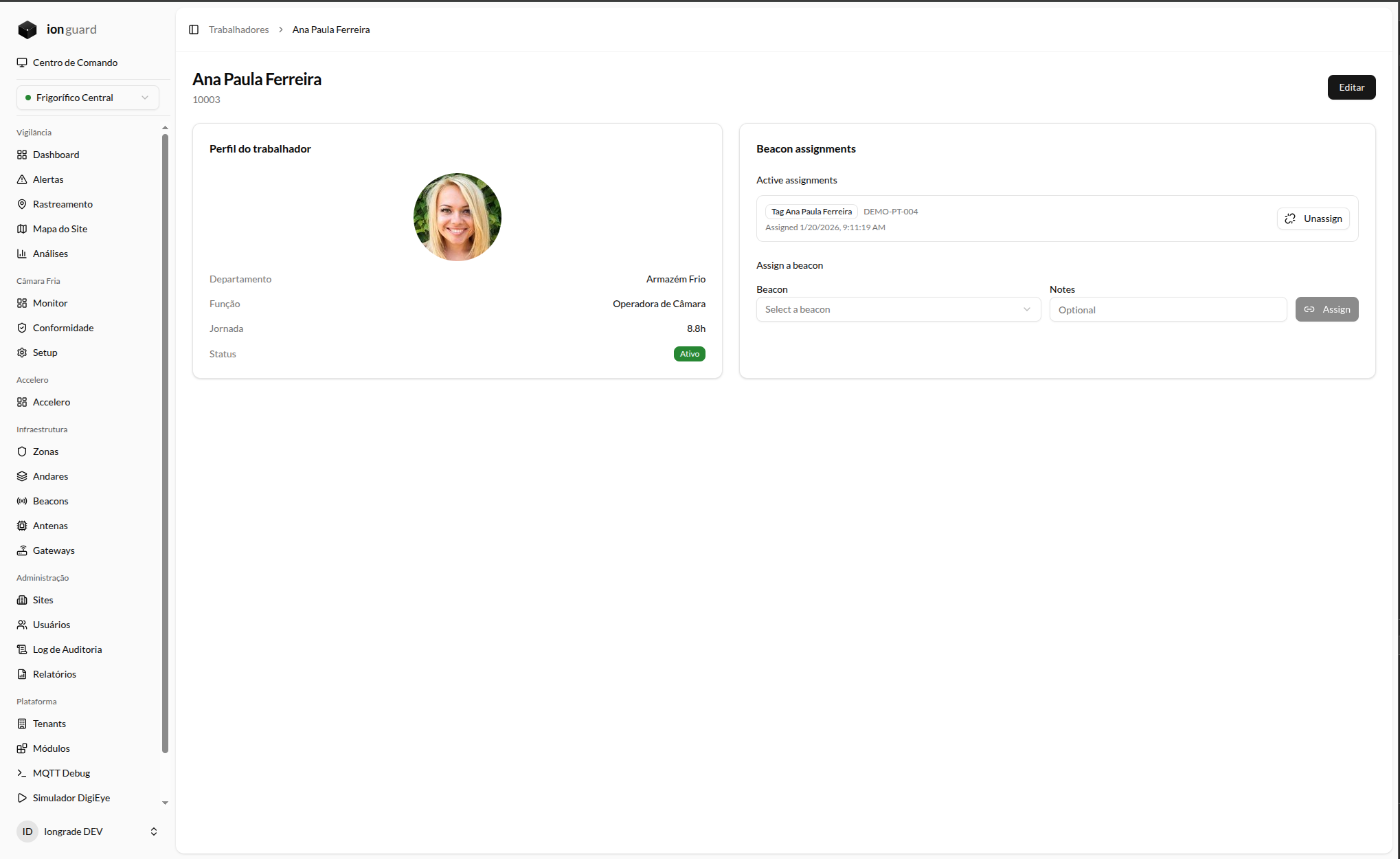
Task: Click the DEMO-PT-004 beacon code
Action: 890,212
